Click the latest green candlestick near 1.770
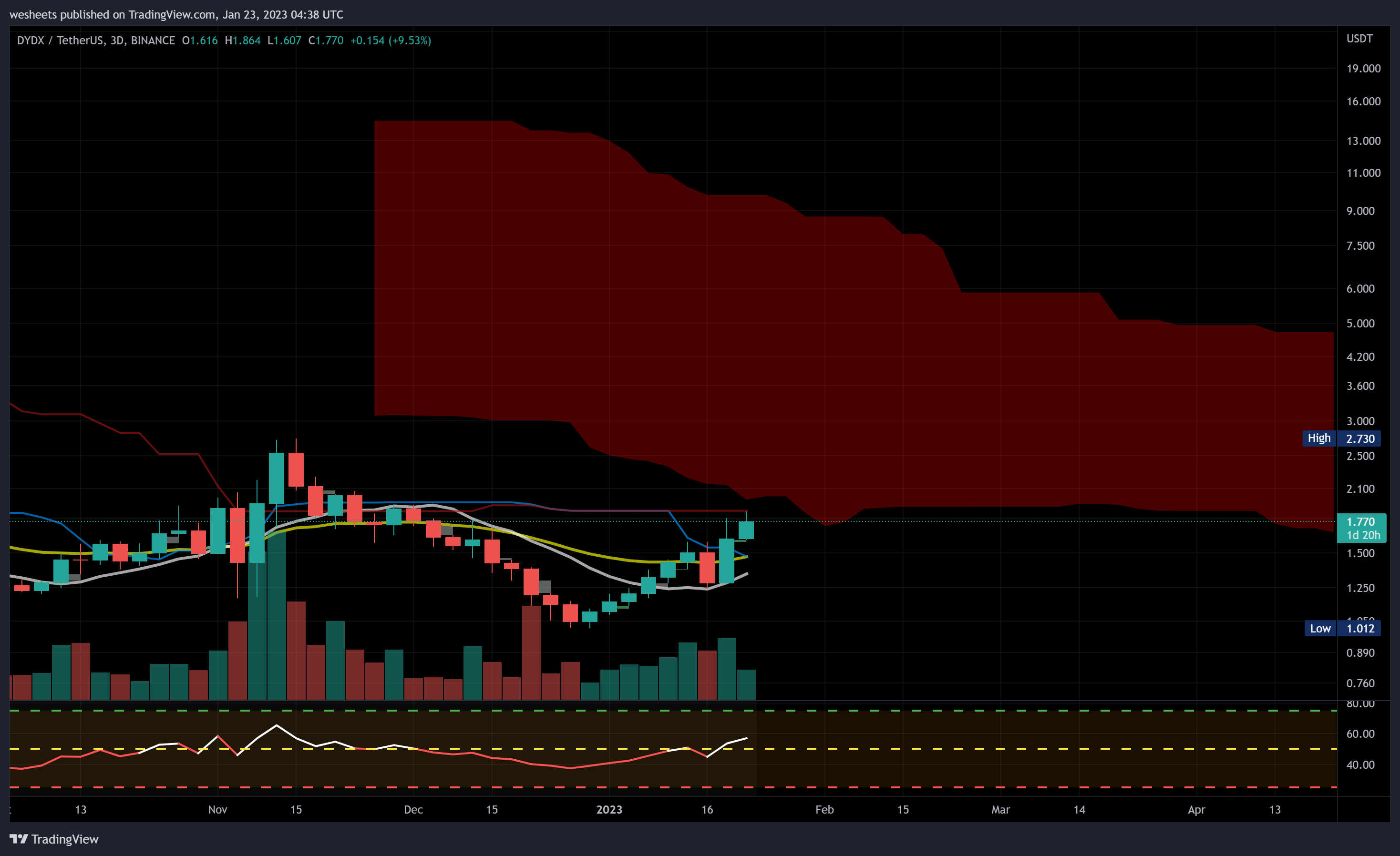Viewport: 1400px width, 856px height. coord(746,530)
